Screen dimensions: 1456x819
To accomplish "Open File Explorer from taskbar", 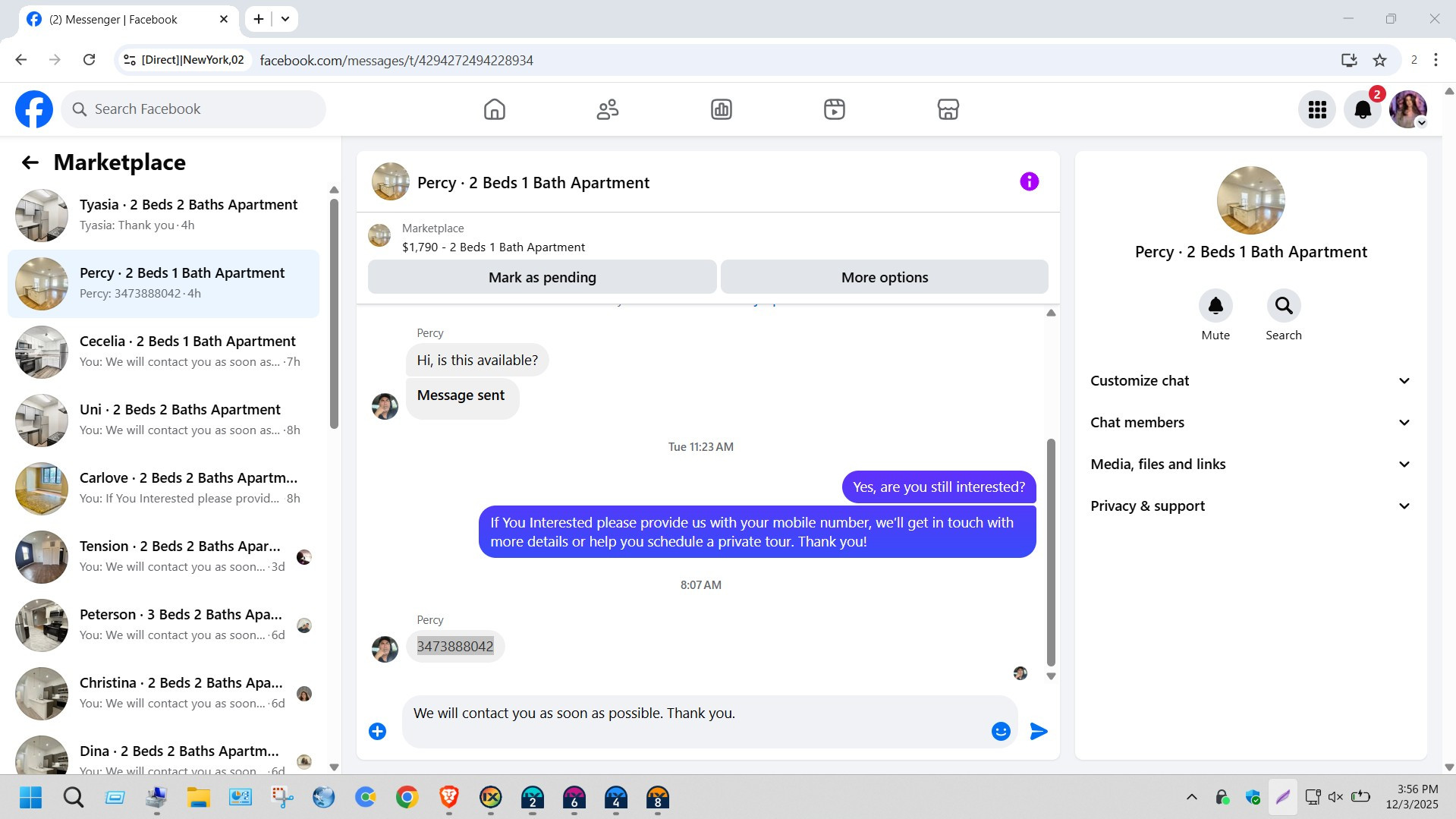I will coord(198,798).
